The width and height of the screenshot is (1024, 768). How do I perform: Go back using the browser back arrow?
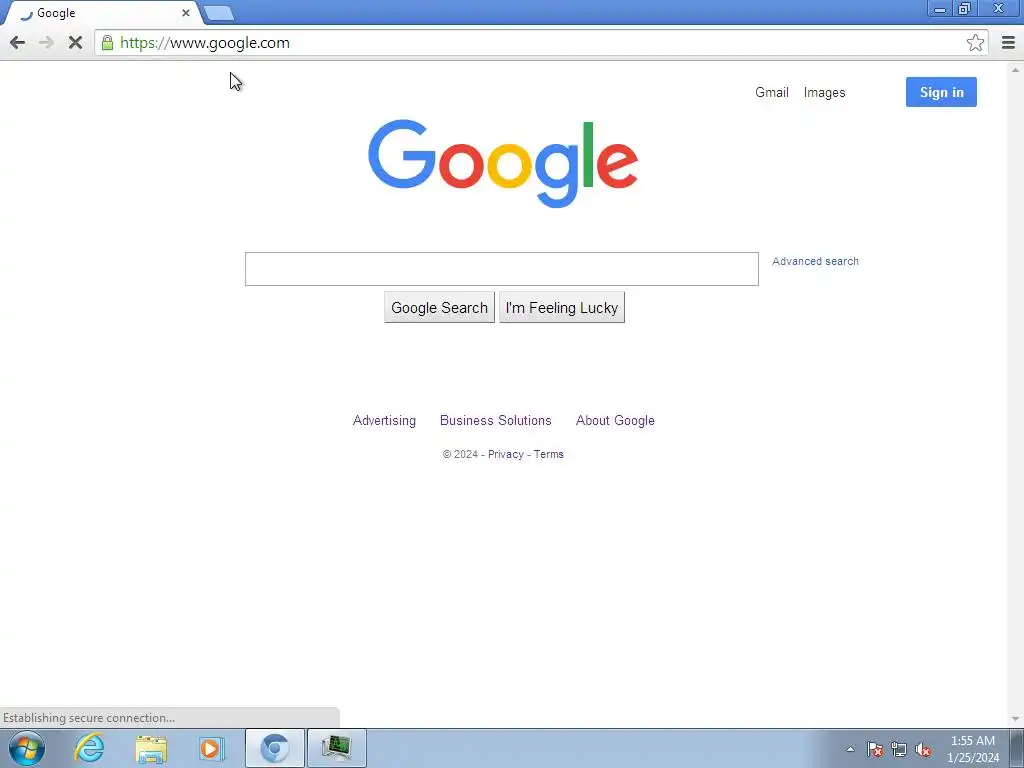[x=18, y=43]
